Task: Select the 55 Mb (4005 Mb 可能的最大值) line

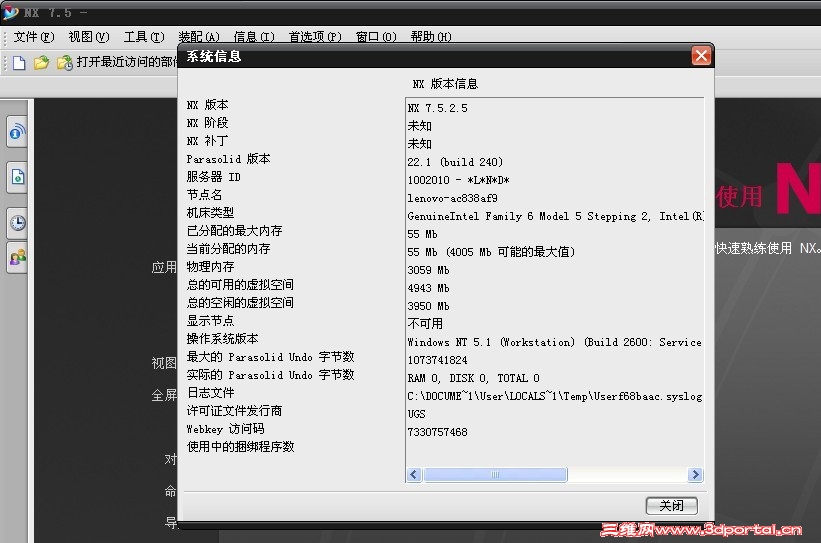Action: (491, 252)
